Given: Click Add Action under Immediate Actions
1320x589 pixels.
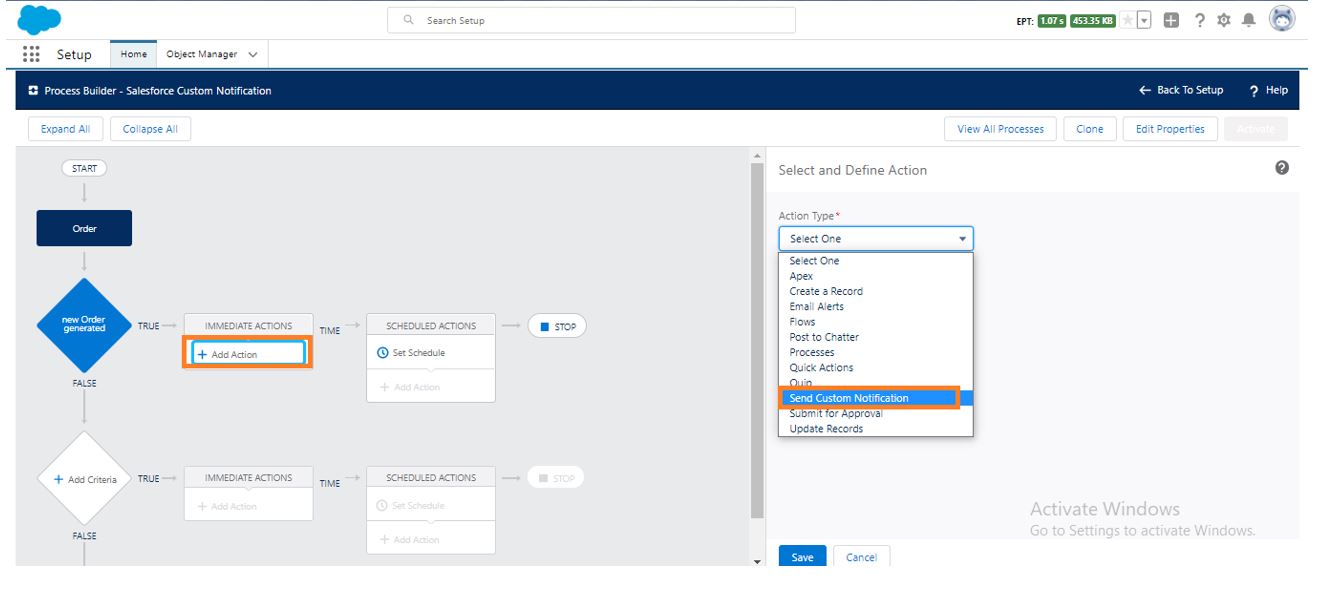Looking at the screenshot, I should [248, 354].
